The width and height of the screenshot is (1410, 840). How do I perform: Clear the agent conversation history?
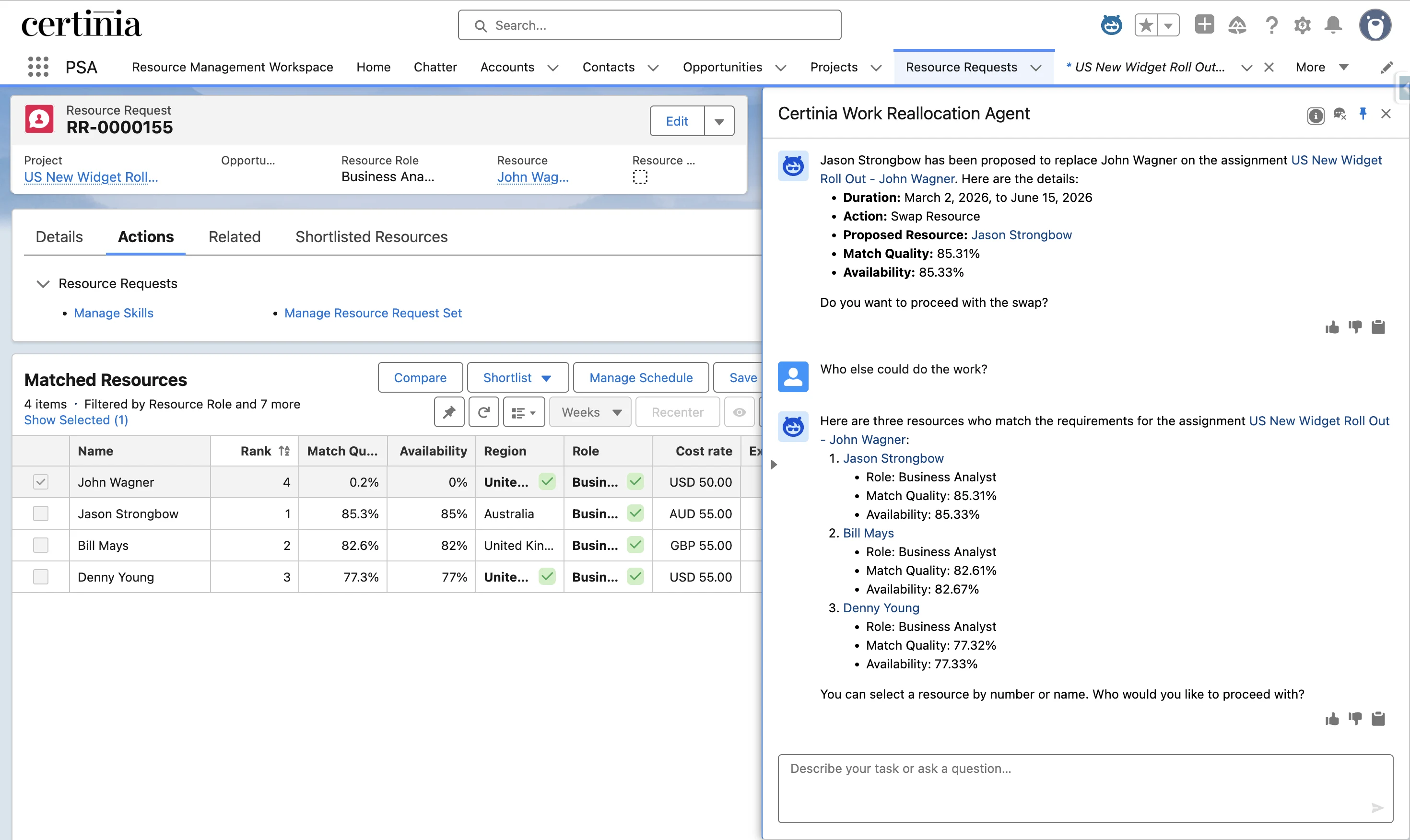click(1340, 113)
